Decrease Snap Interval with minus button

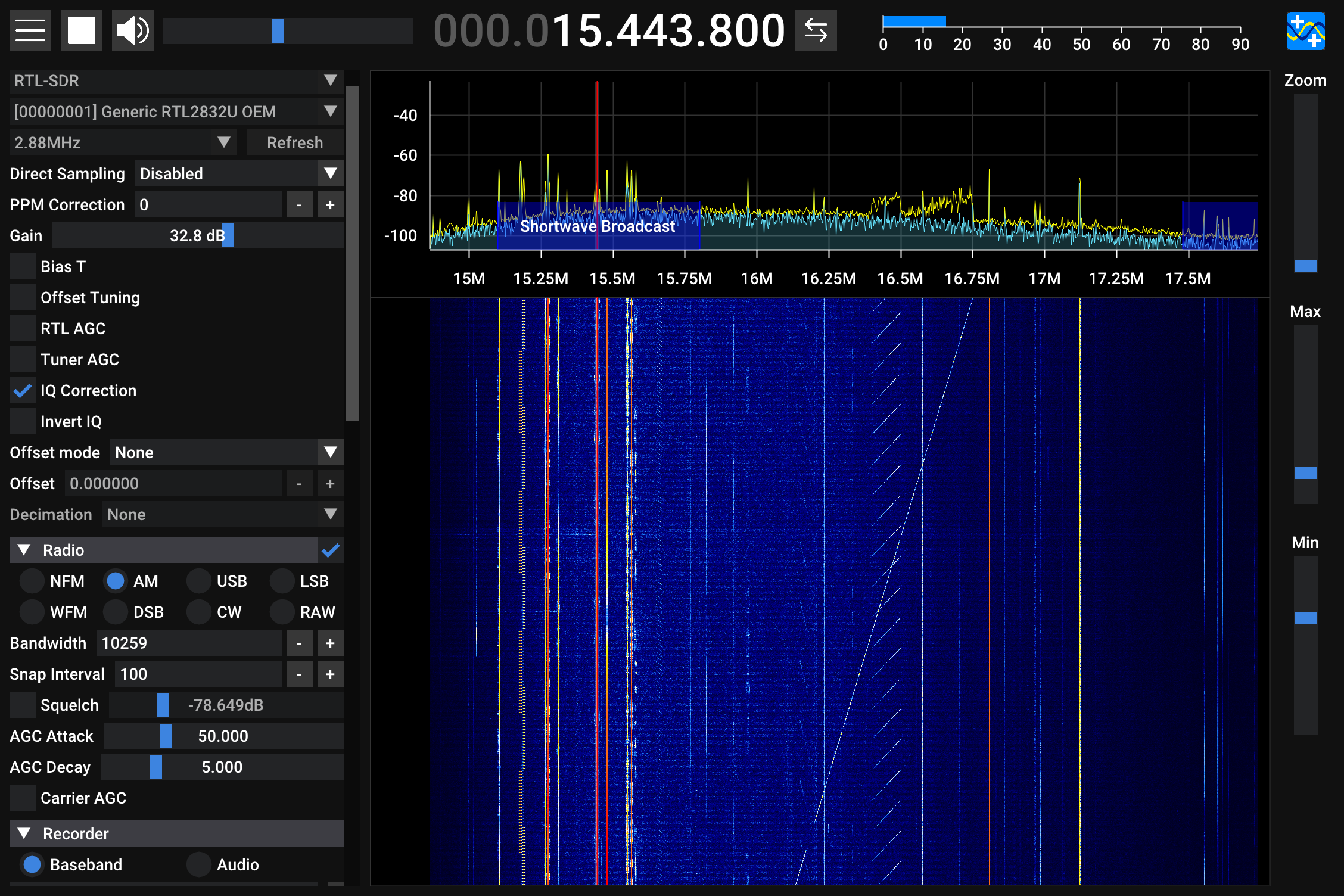coord(300,674)
